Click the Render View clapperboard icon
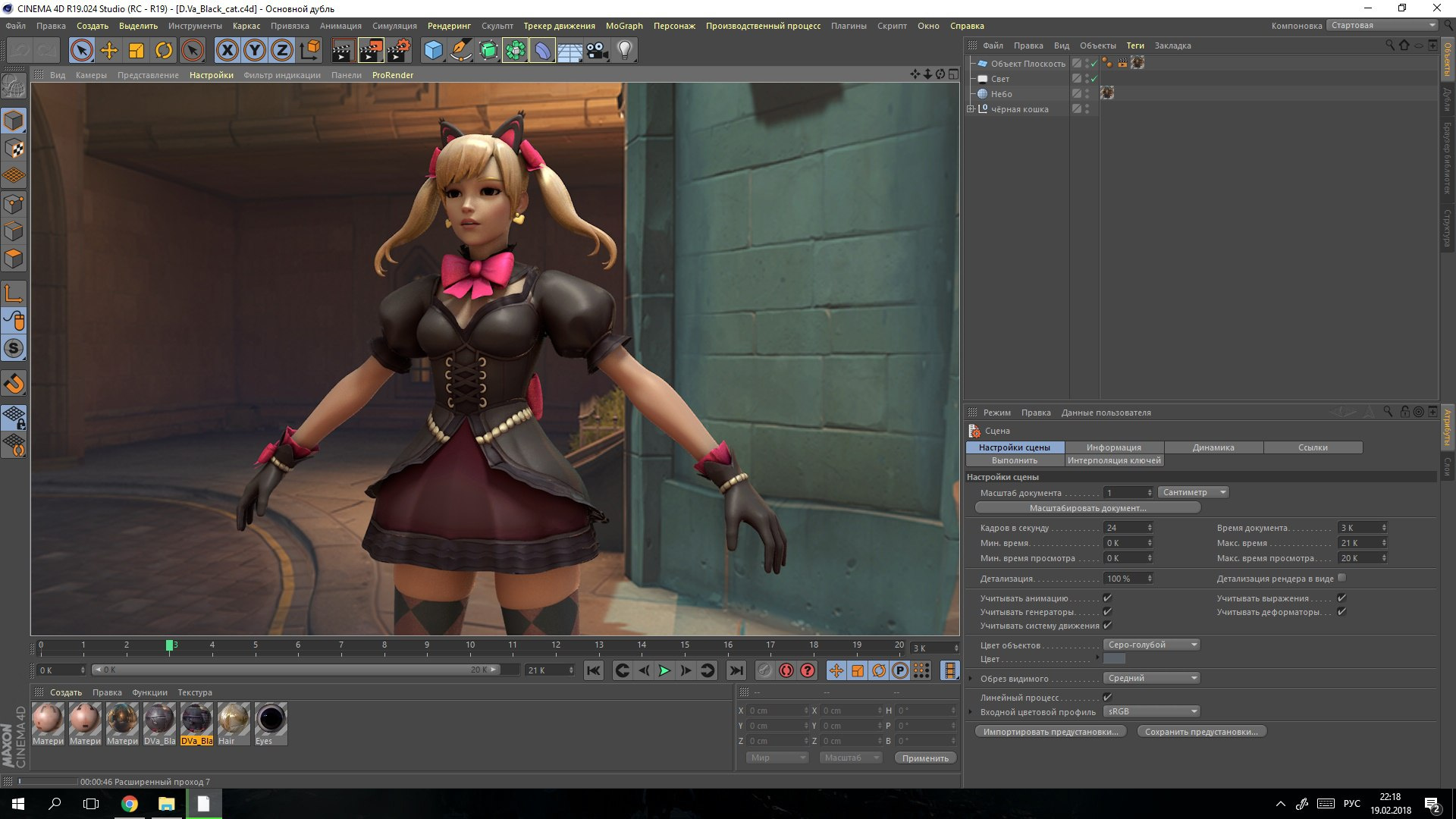The width and height of the screenshot is (1456, 819). [343, 51]
